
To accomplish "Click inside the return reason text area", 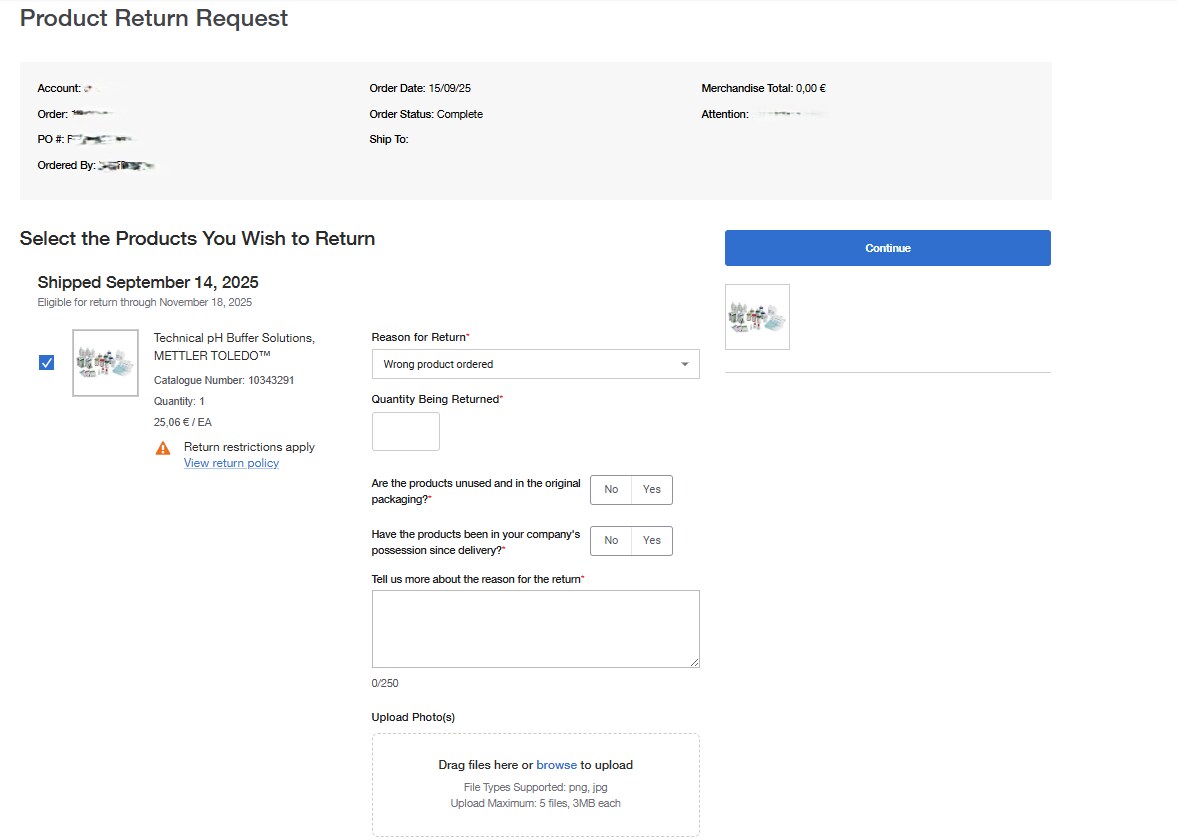I will 535,625.
